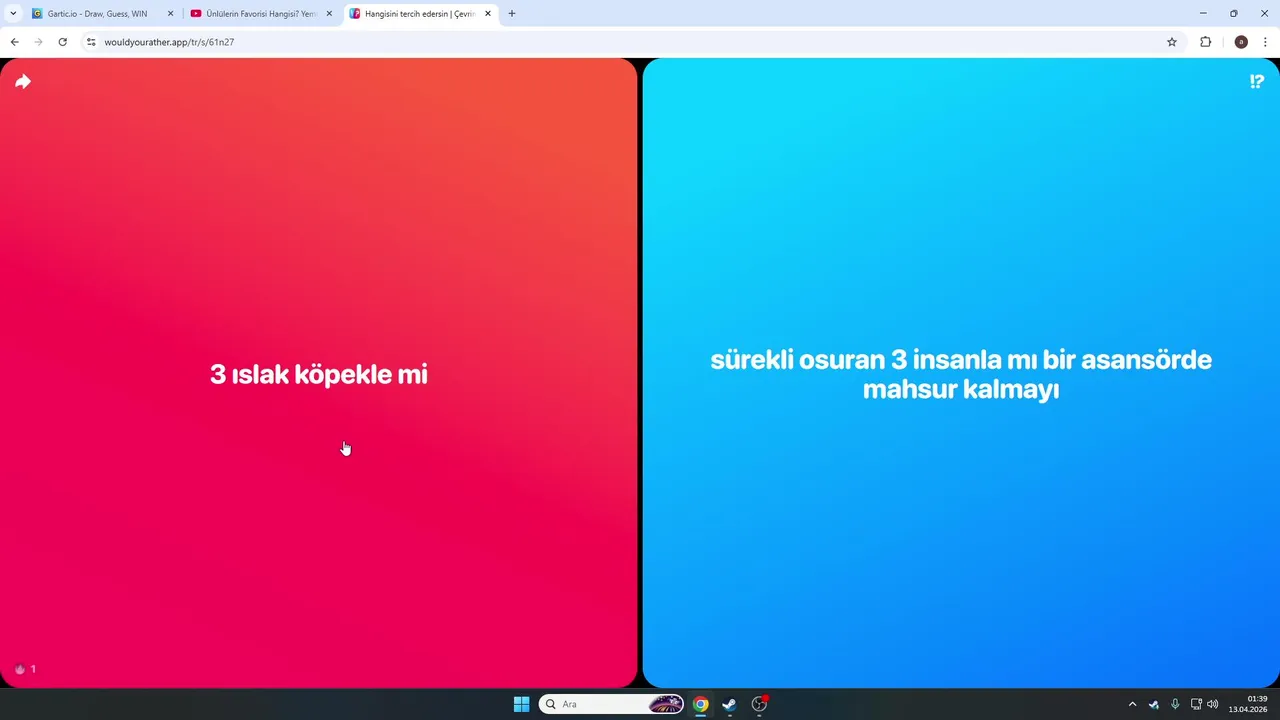Image resolution: width=1280 pixels, height=720 pixels.
Task: Open volume control in system tray
Action: click(x=1213, y=704)
